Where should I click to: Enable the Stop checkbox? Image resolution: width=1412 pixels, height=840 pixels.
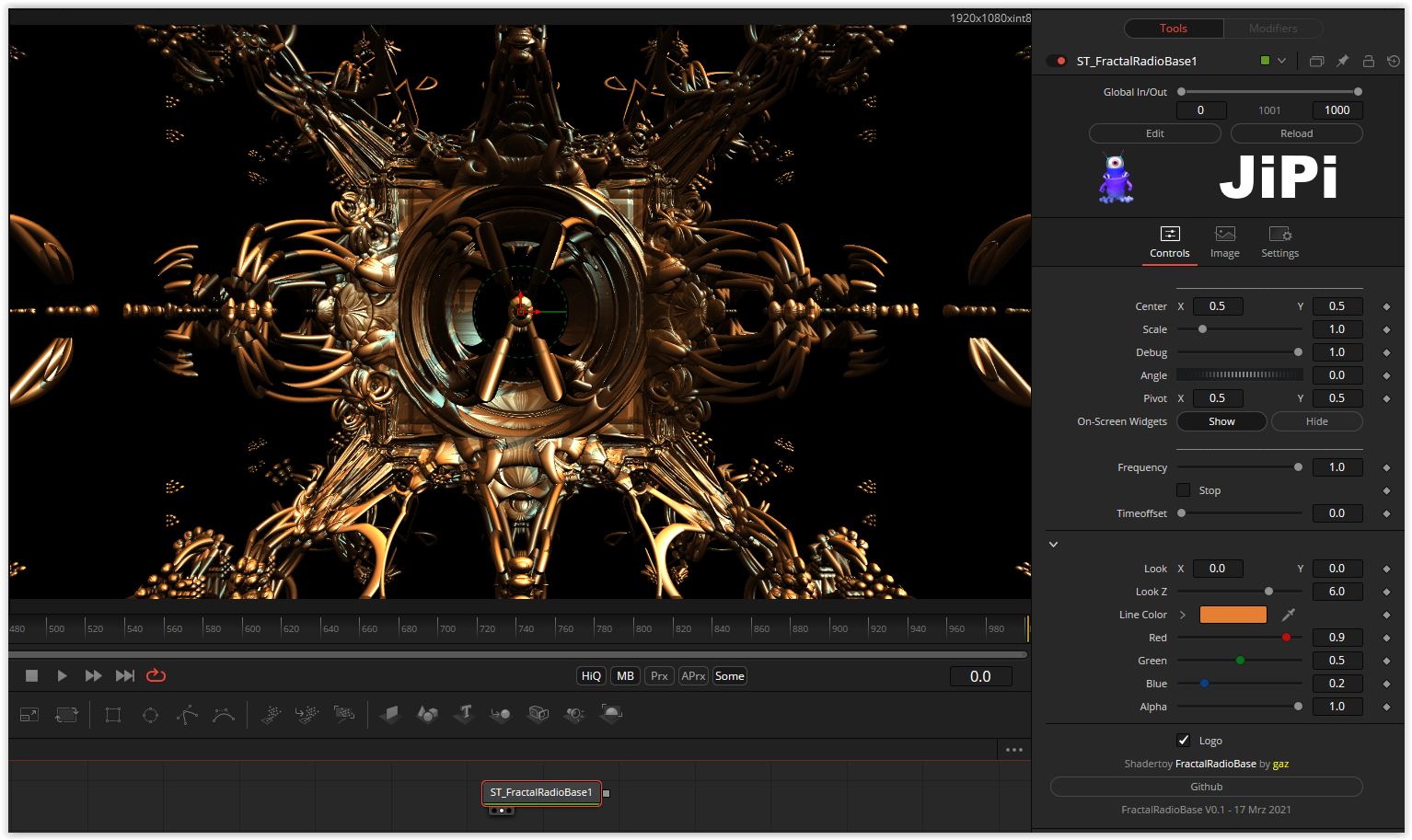pos(1184,490)
